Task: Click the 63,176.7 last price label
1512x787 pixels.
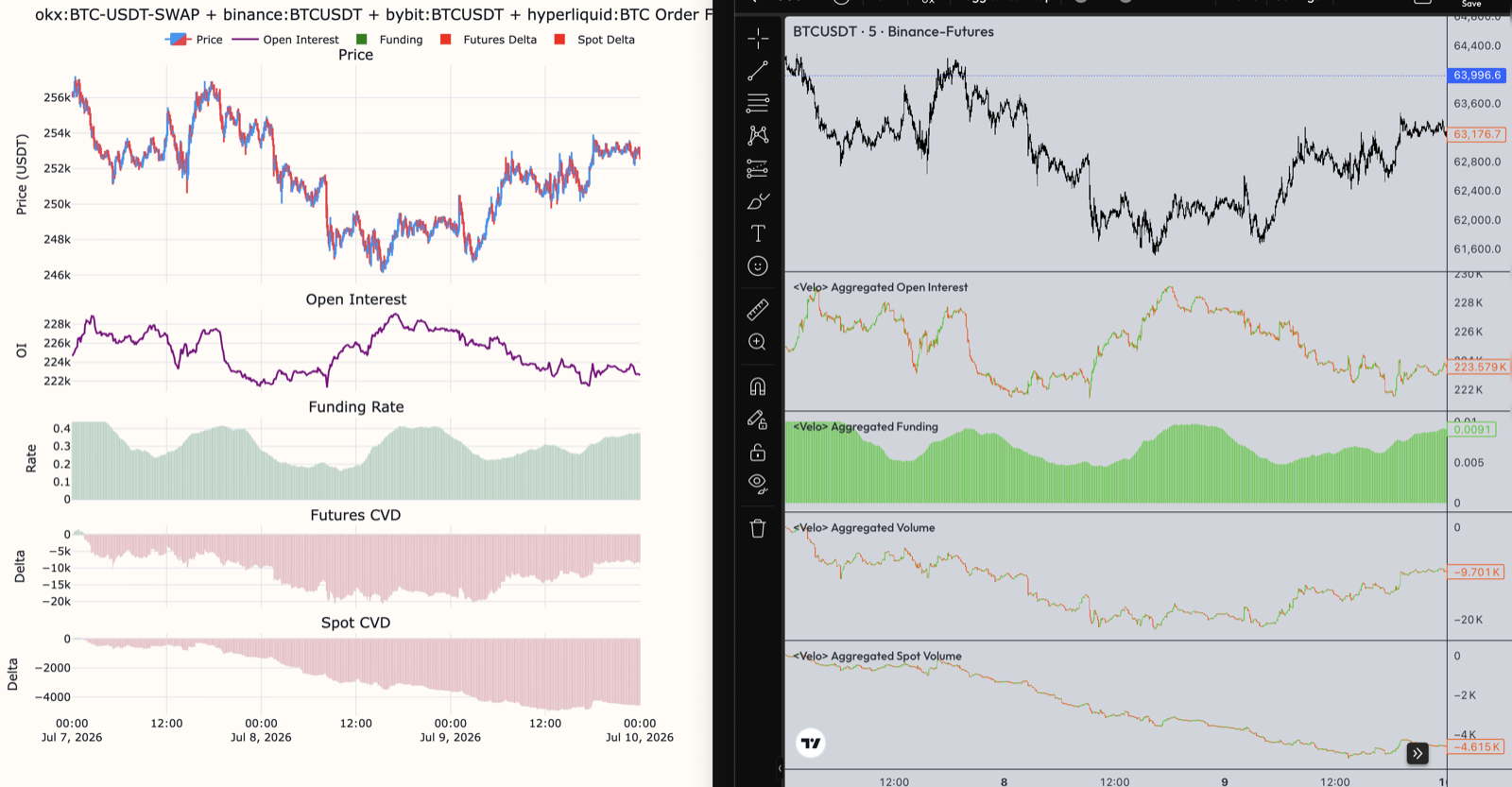Action: click(1477, 134)
